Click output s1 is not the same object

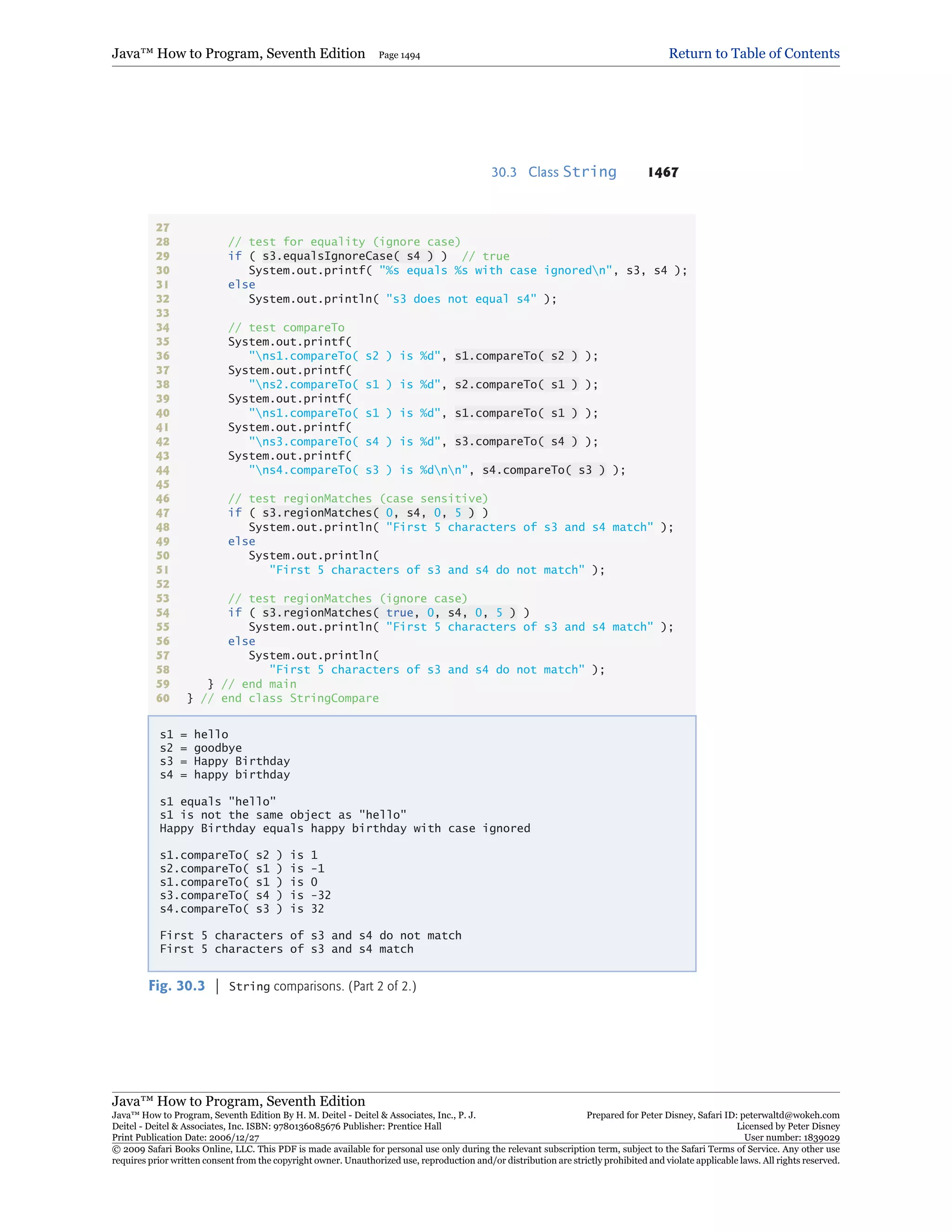[x=283, y=815]
